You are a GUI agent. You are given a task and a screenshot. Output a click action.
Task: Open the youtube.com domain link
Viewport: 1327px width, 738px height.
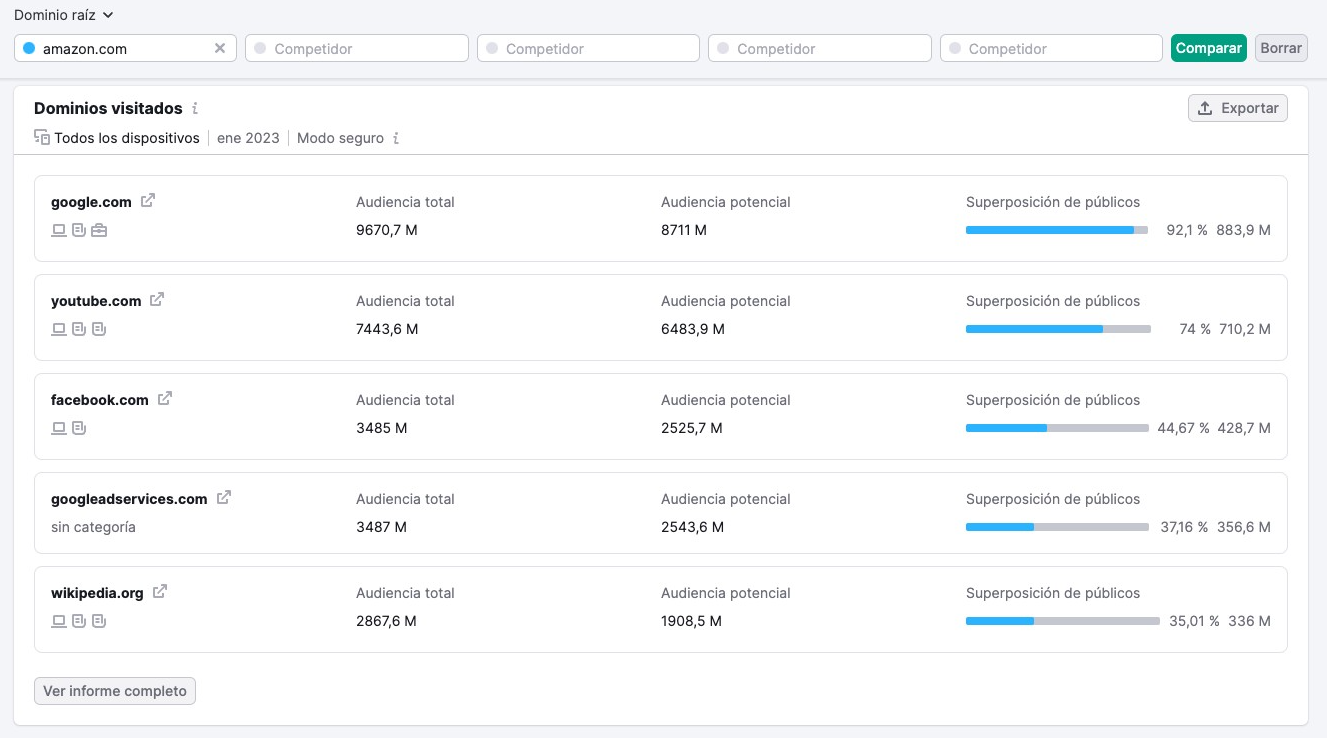point(96,301)
